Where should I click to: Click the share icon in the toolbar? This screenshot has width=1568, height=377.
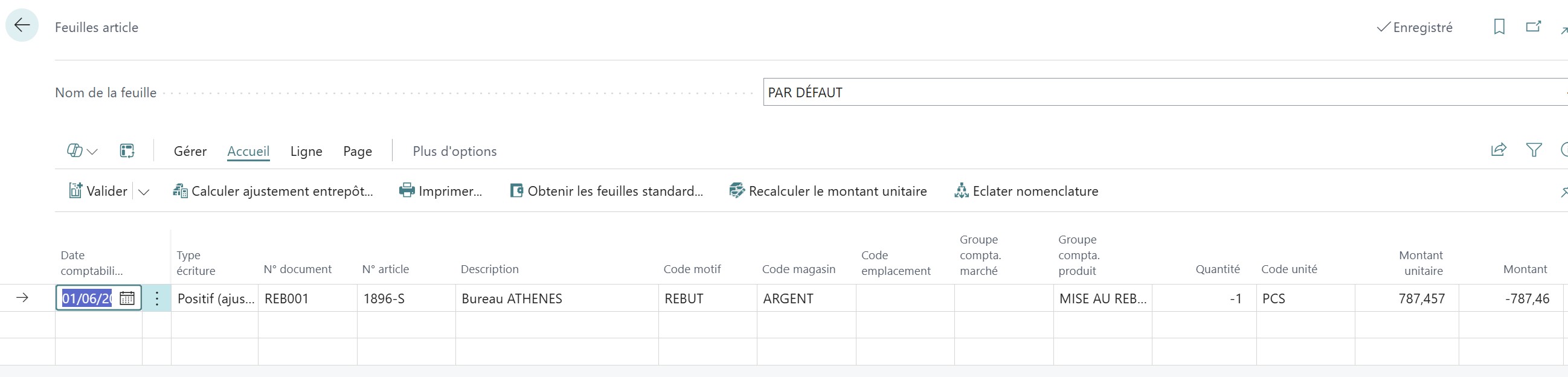pyautogui.click(x=1498, y=150)
